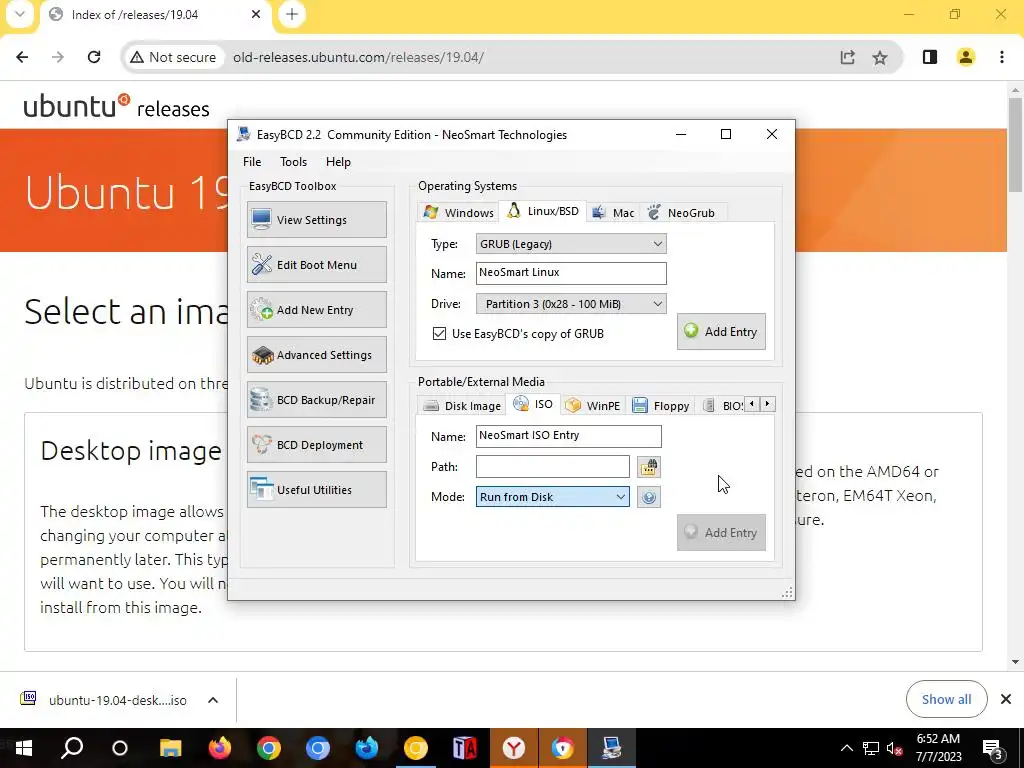This screenshot has width=1024, height=768.
Task: Open the Windows Start menu
Action: click(24, 748)
